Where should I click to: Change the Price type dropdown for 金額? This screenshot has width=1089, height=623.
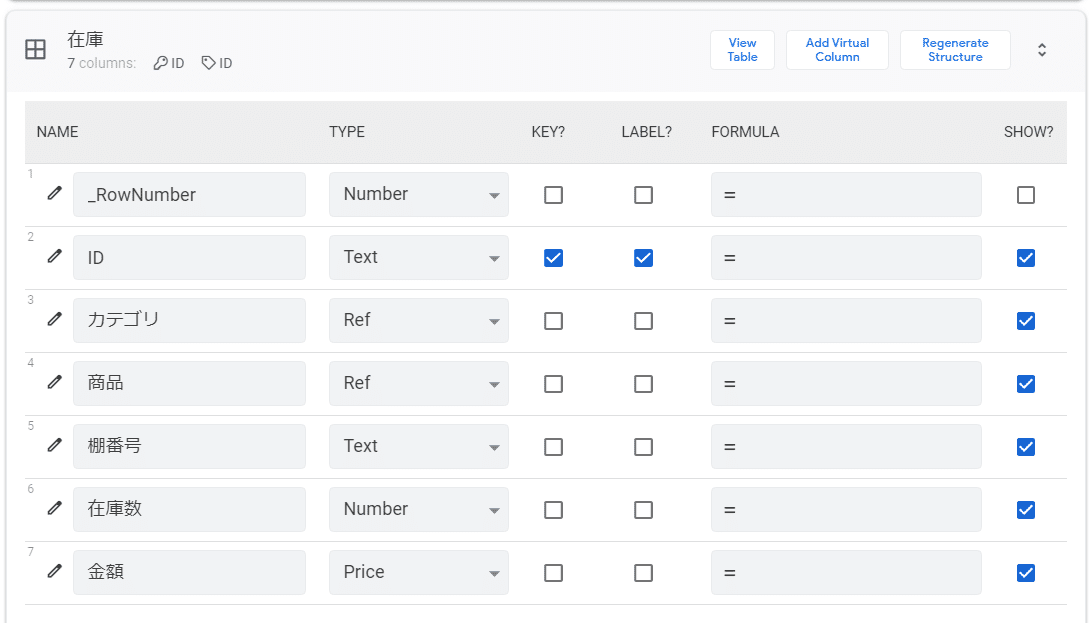point(418,573)
